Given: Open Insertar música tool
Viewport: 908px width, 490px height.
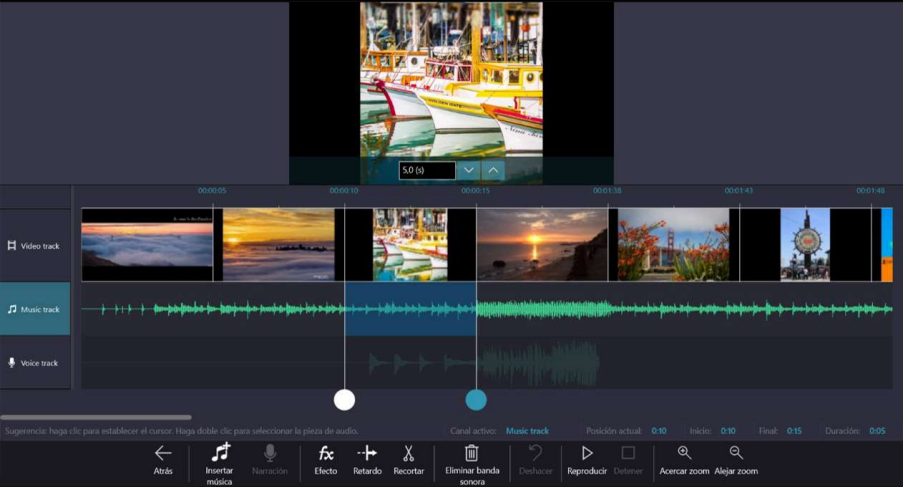Looking at the screenshot, I should [x=220, y=453].
